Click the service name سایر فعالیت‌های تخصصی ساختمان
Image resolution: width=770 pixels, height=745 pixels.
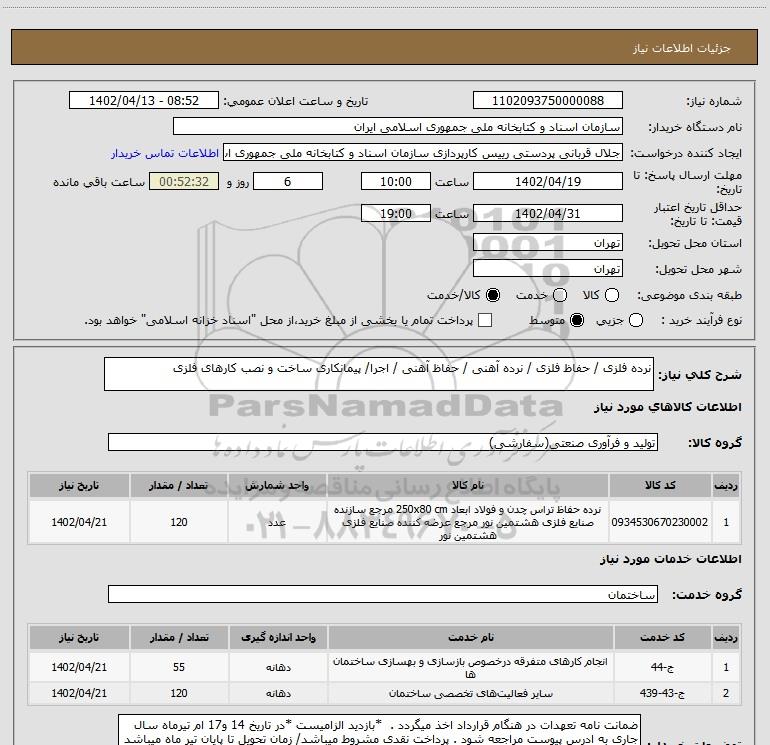click(x=470, y=693)
